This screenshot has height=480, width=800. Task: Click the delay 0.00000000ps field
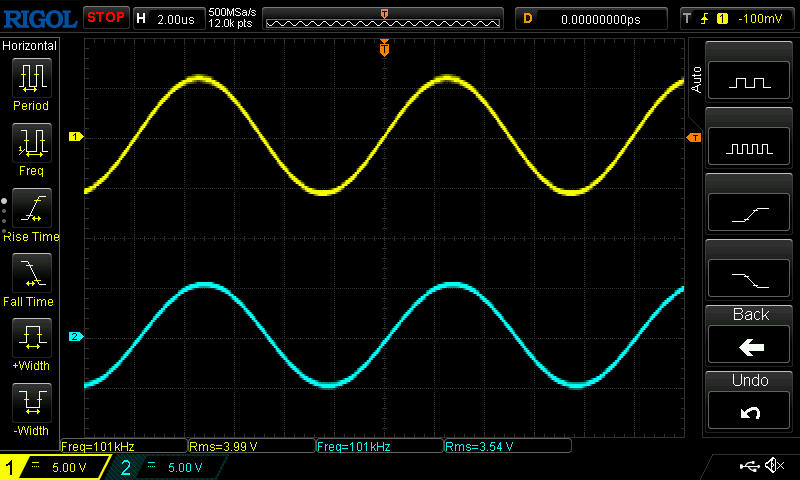click(x=591, y=19)
